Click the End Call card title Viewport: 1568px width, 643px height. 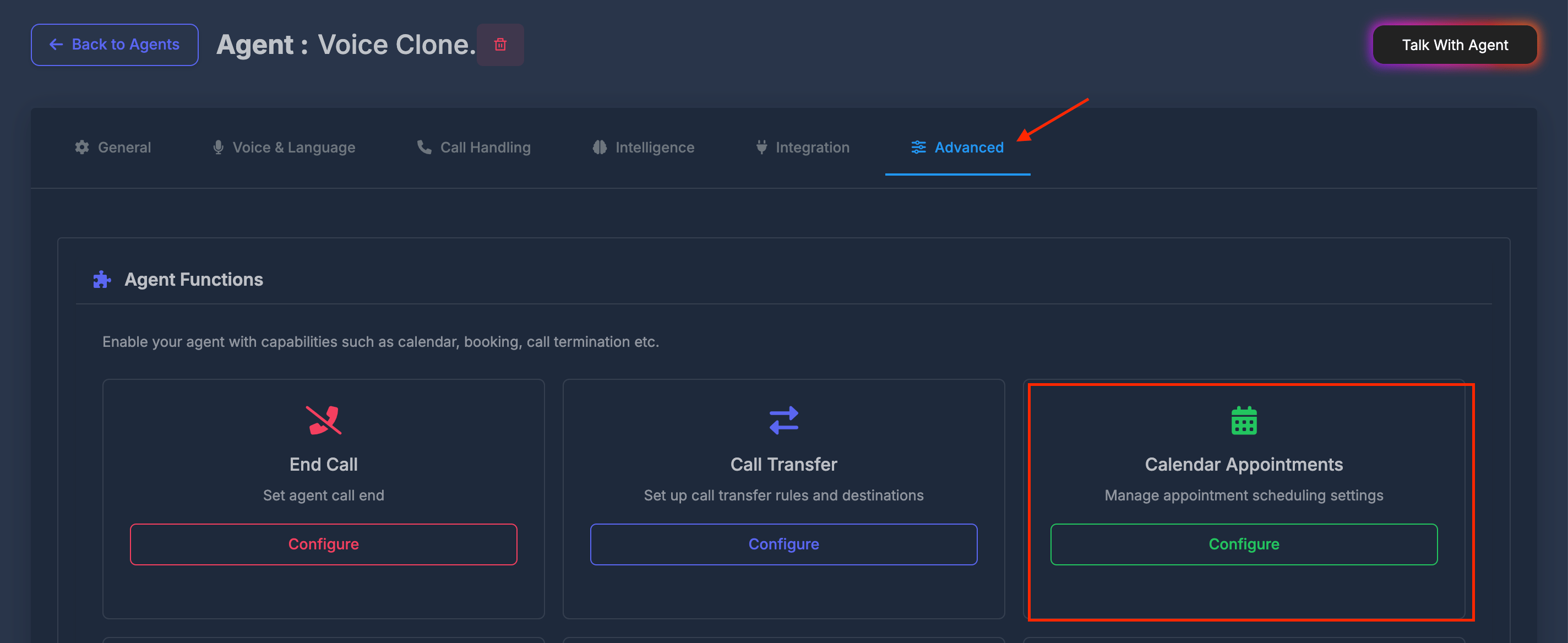(324, 465)
